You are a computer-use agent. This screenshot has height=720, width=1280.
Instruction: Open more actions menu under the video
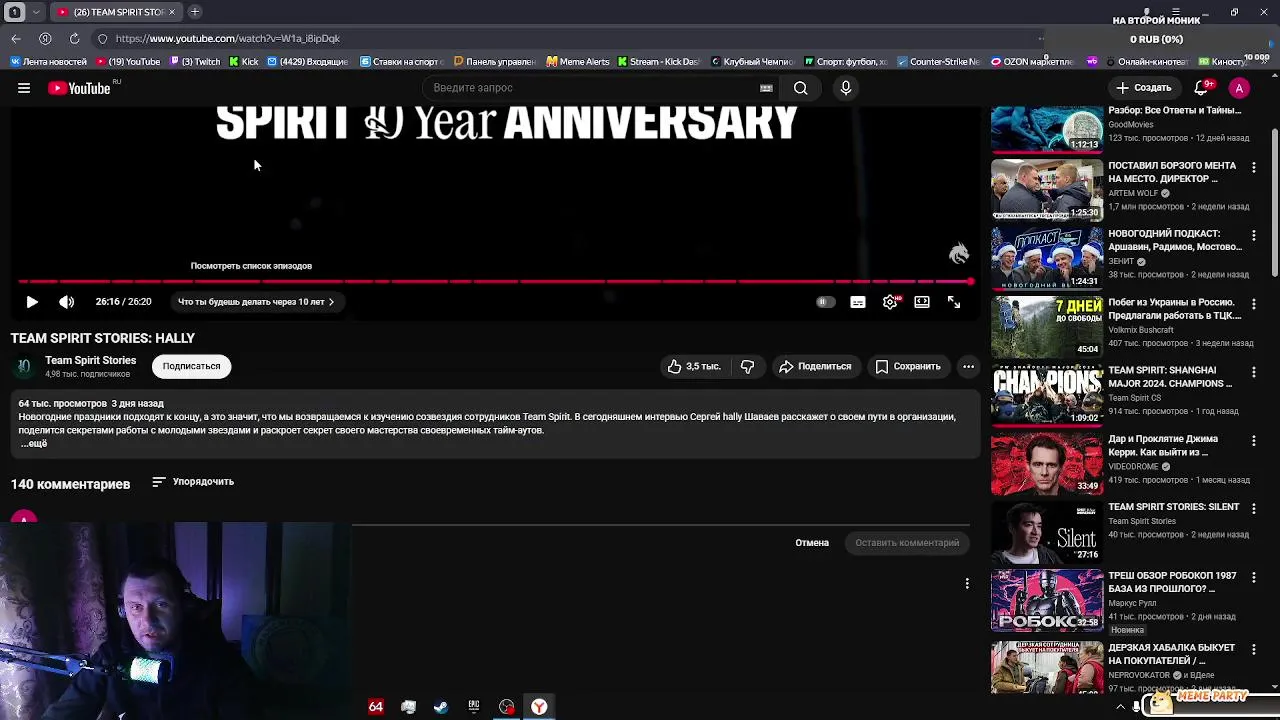(968, 367)
